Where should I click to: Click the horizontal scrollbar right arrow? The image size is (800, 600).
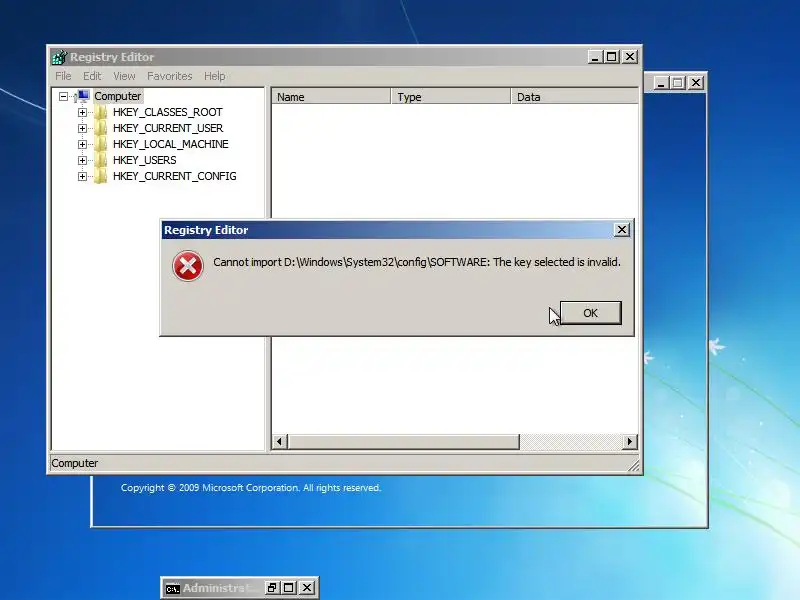click(x=630, y=441)
